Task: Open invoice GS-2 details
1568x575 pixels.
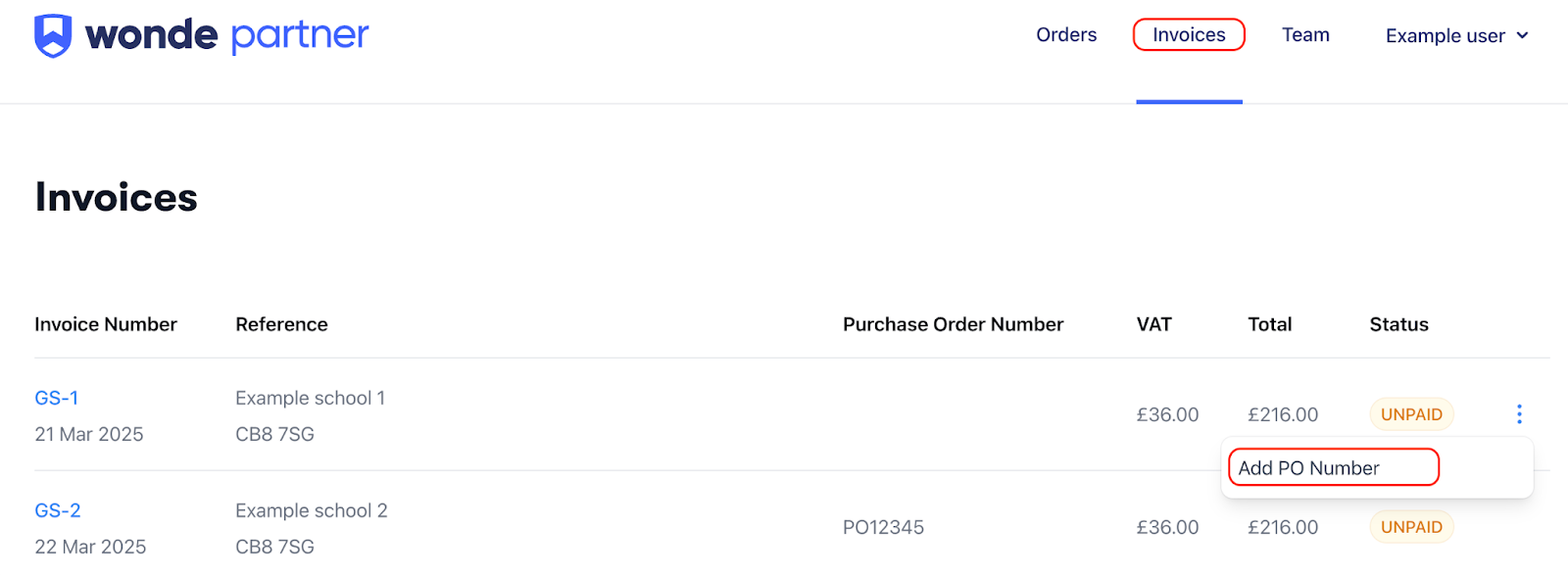Action: coord(59,509)
